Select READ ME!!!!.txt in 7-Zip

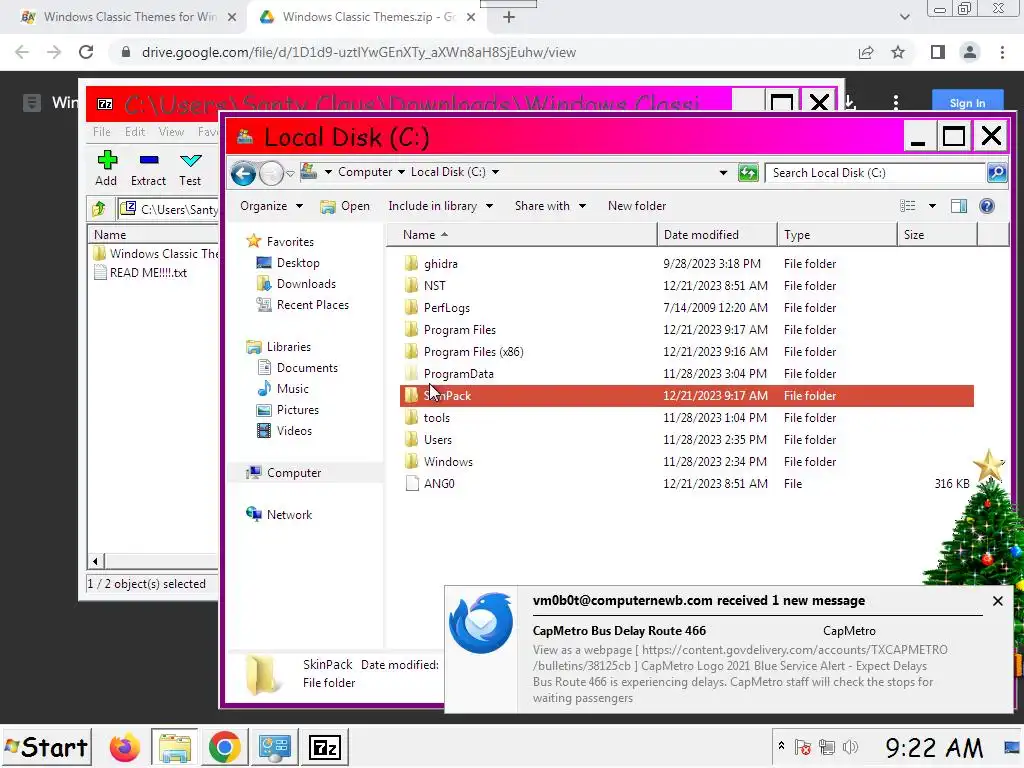[x=148, y=273]
